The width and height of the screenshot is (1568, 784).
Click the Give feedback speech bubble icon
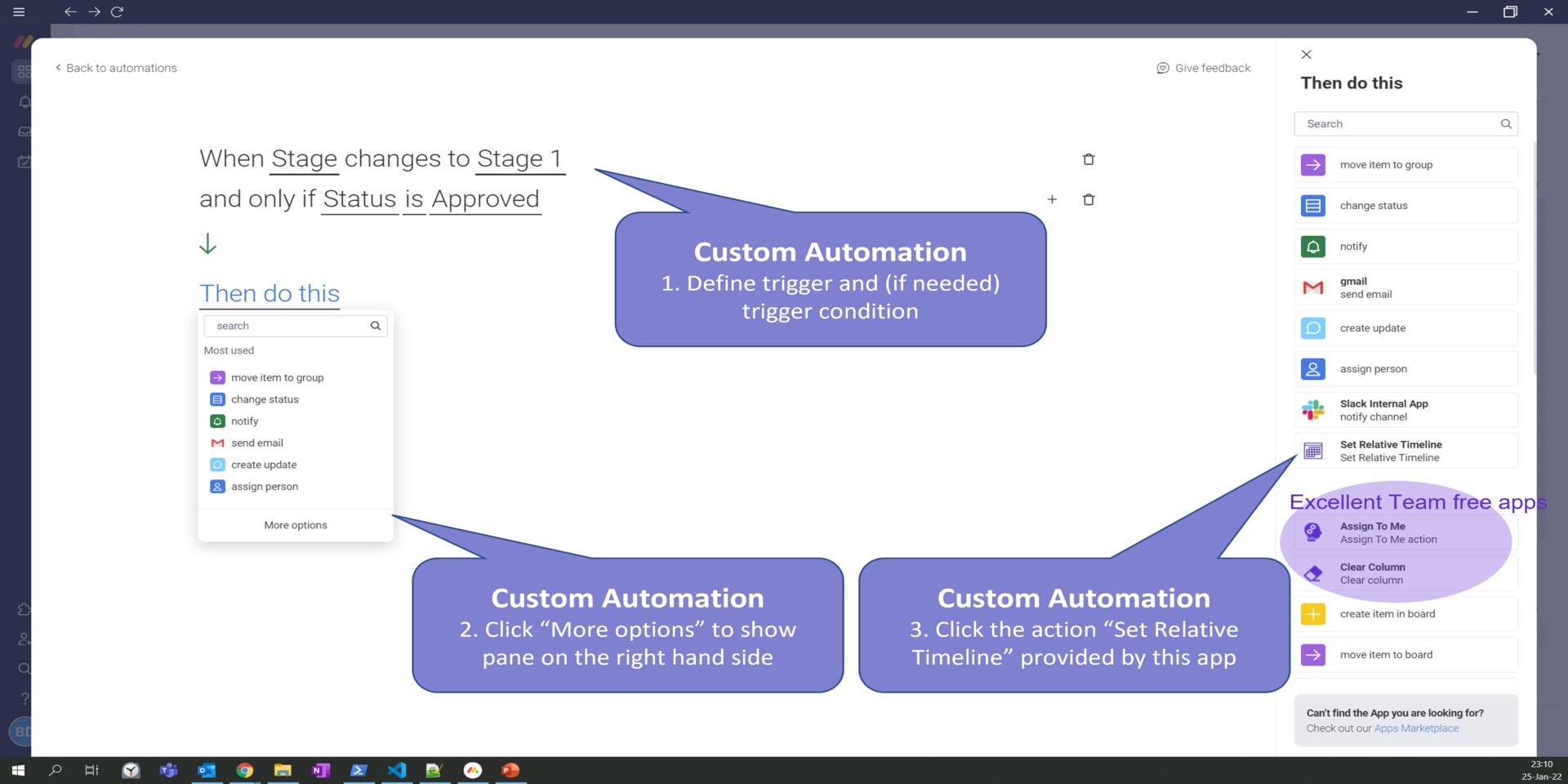1162,68
